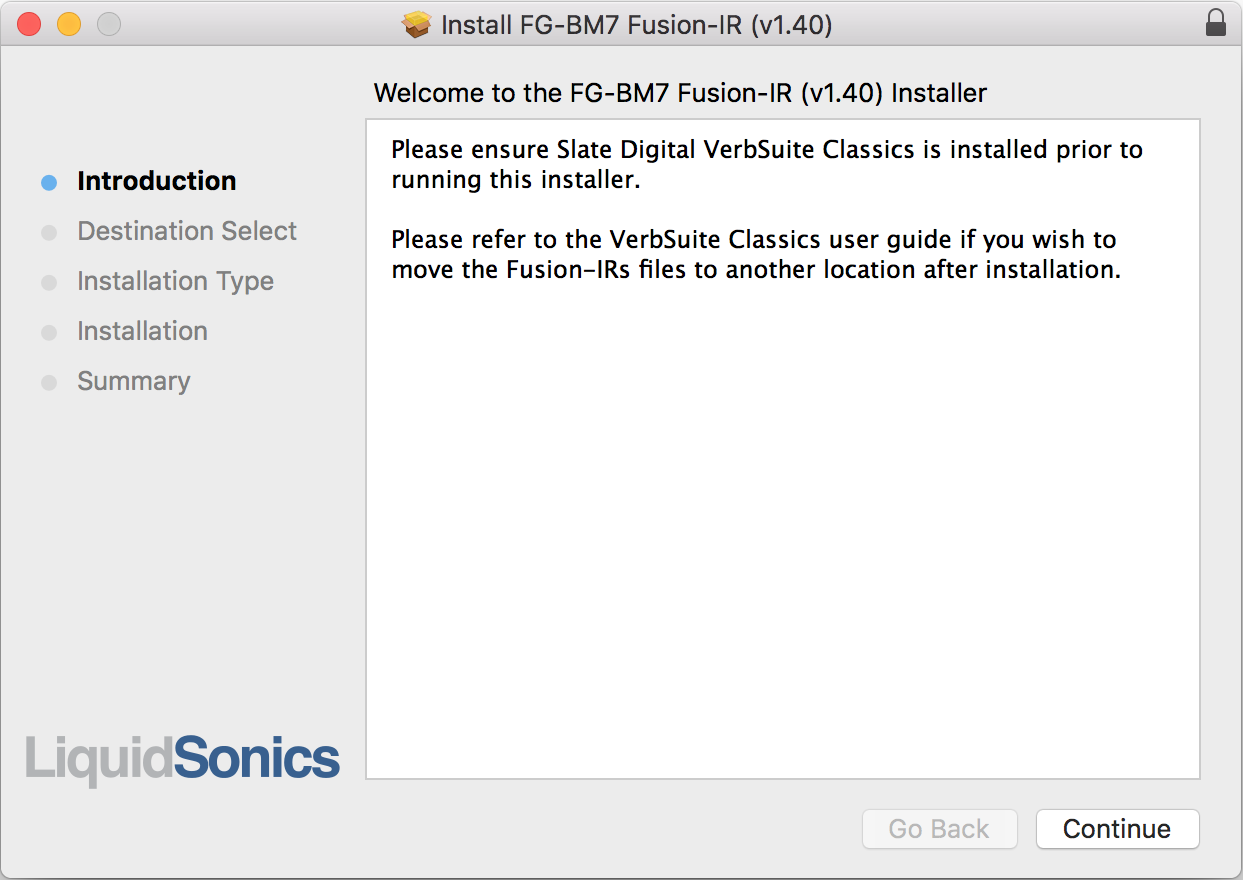The width and height of the screenshot is (1243, 880).
Task: Click the window title Install FG-BM7 Fusion-IR
Action: click(x=637, y=25)
